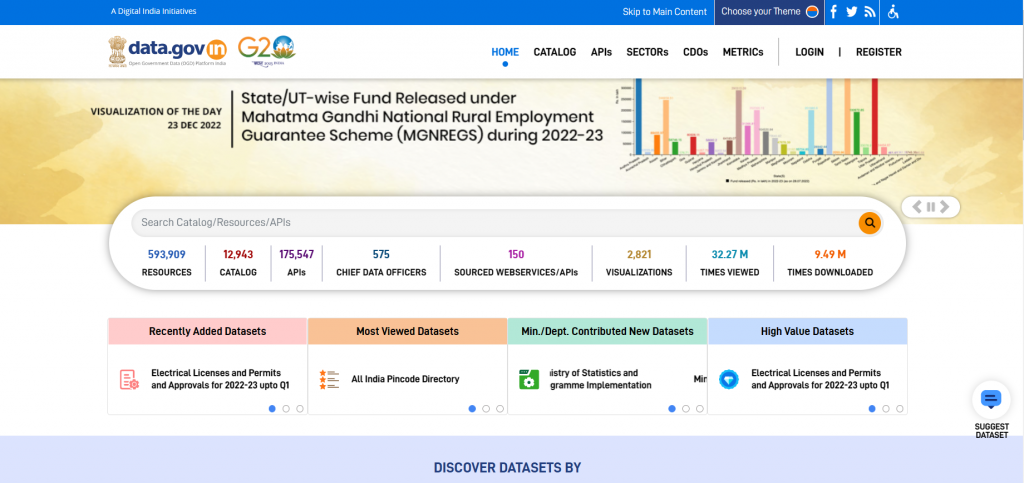Select second carousel dot in High Value Datasets

(886, 409)
